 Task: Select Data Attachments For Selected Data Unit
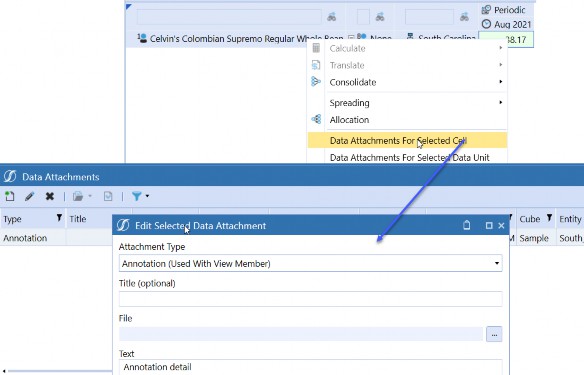point(407,157)
